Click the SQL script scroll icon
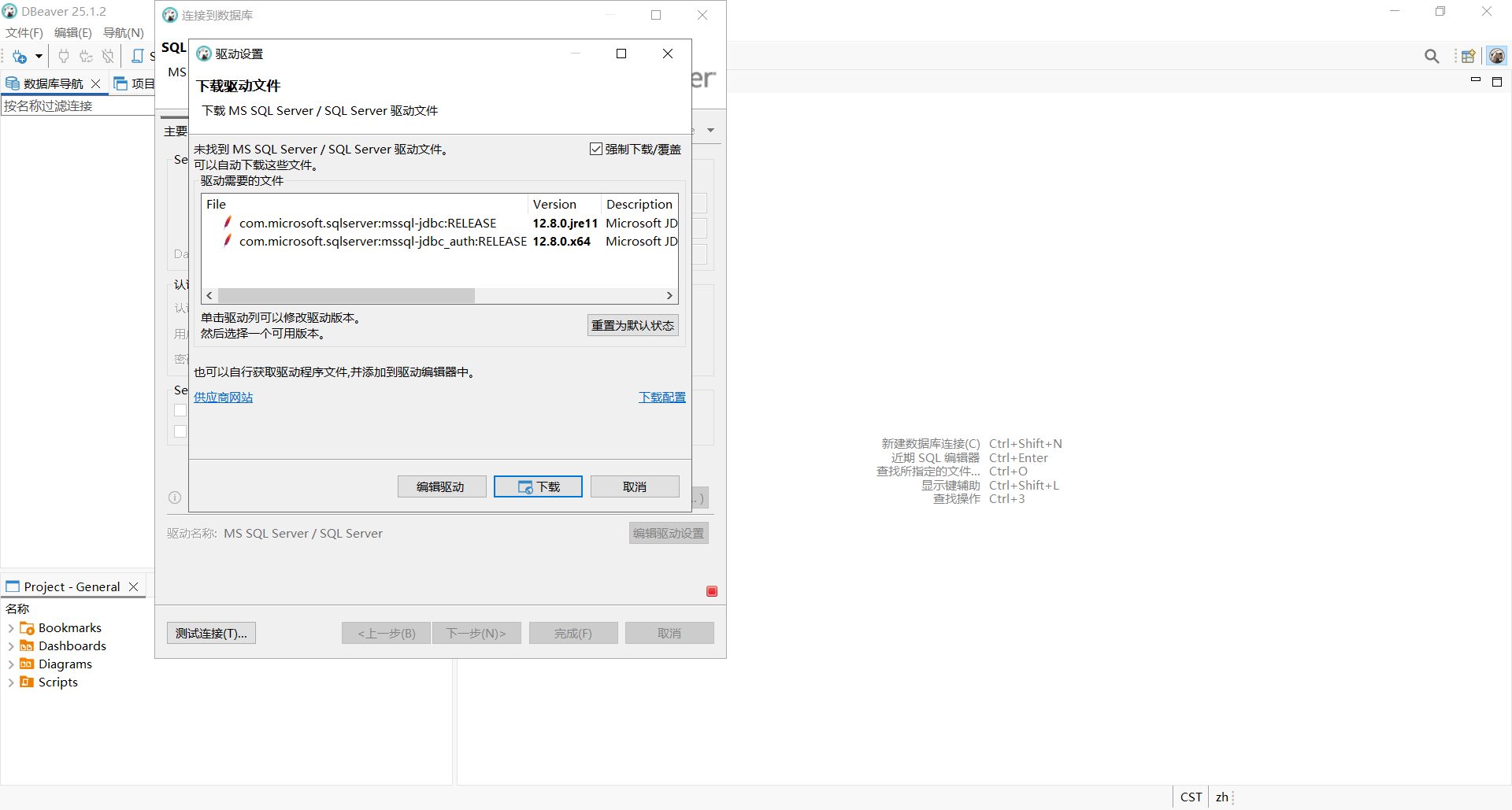Viewport: 1512px width, 810px height. pos(138,57)
